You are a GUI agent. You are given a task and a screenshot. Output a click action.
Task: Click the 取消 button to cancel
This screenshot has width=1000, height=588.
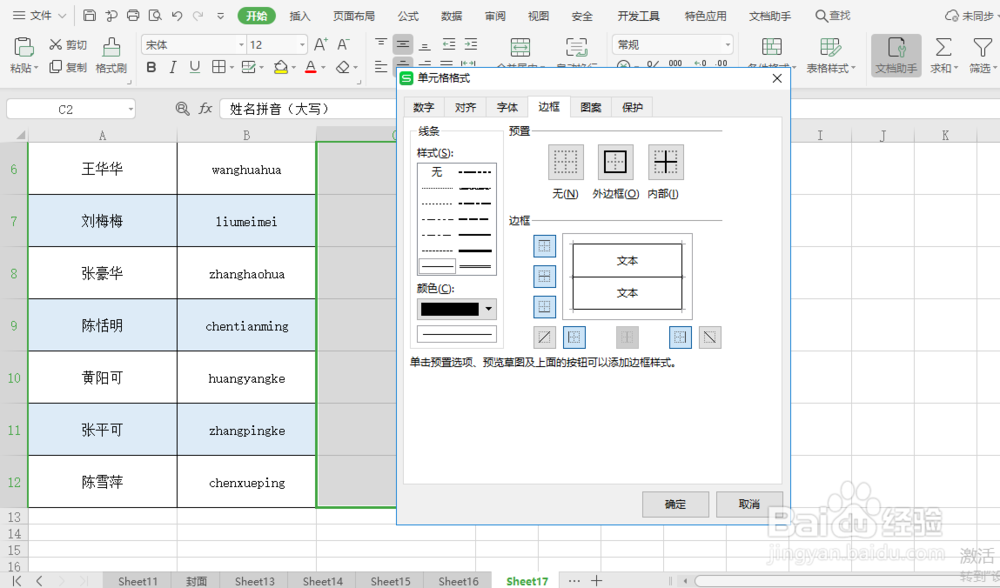(749, 504)
